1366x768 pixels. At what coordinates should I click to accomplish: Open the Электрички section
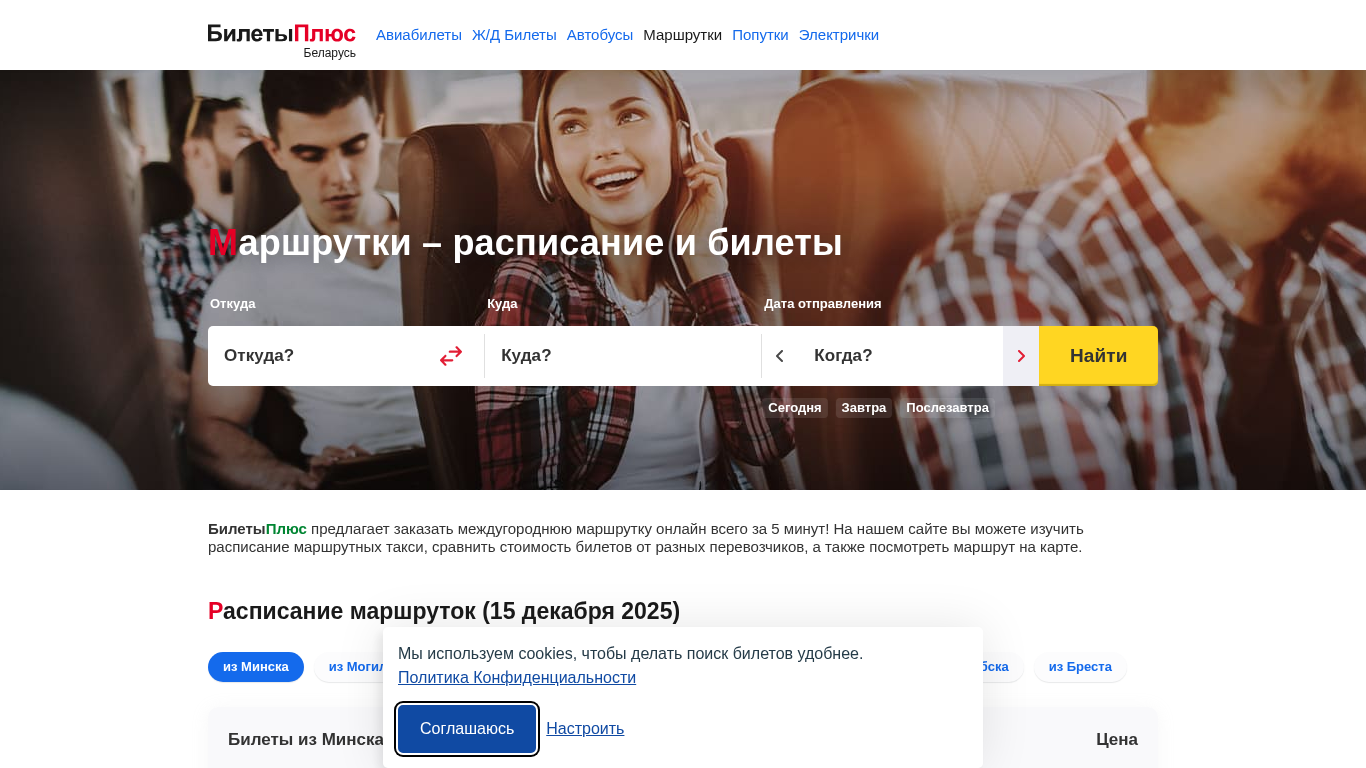(x=839, y=35)
